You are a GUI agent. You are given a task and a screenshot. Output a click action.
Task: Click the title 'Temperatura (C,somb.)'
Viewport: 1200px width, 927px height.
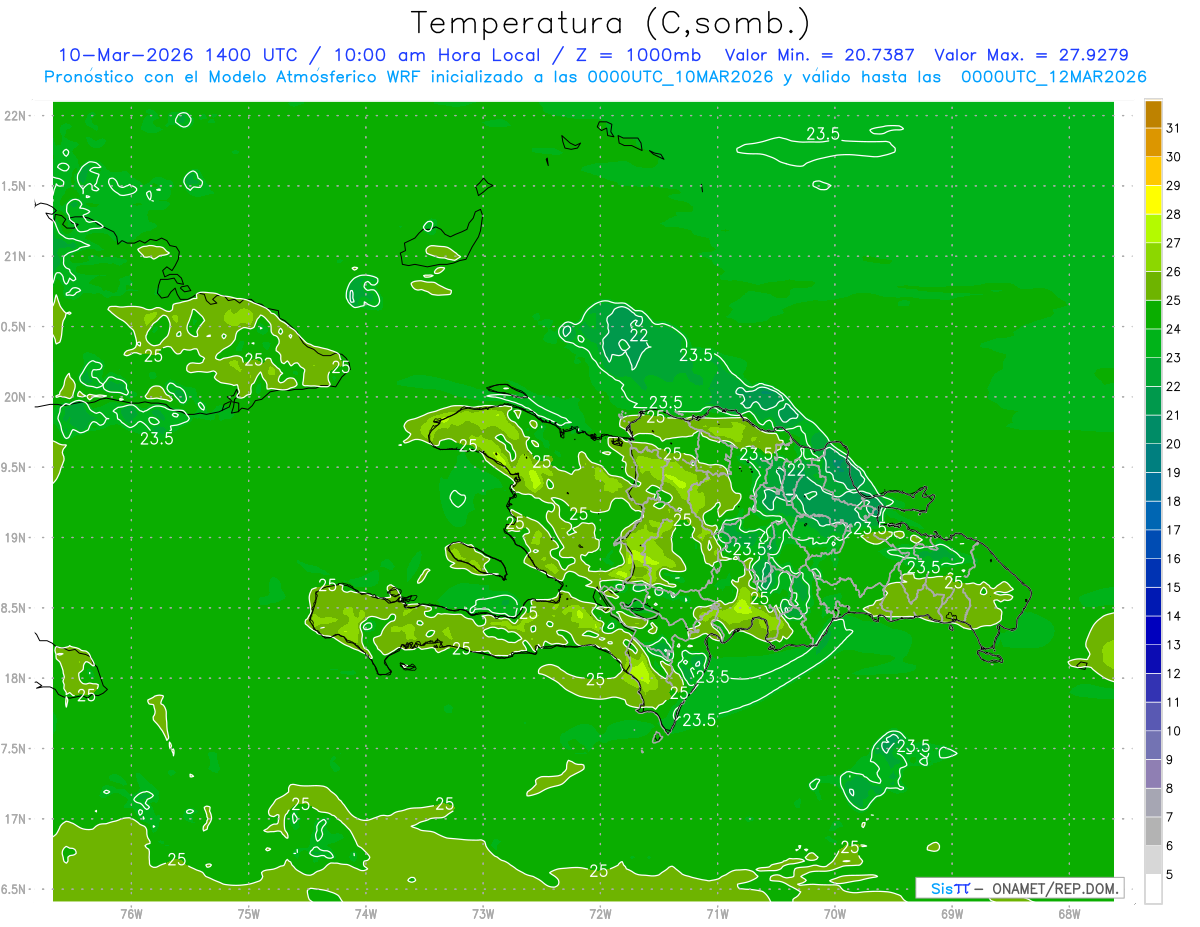point(610,23)
